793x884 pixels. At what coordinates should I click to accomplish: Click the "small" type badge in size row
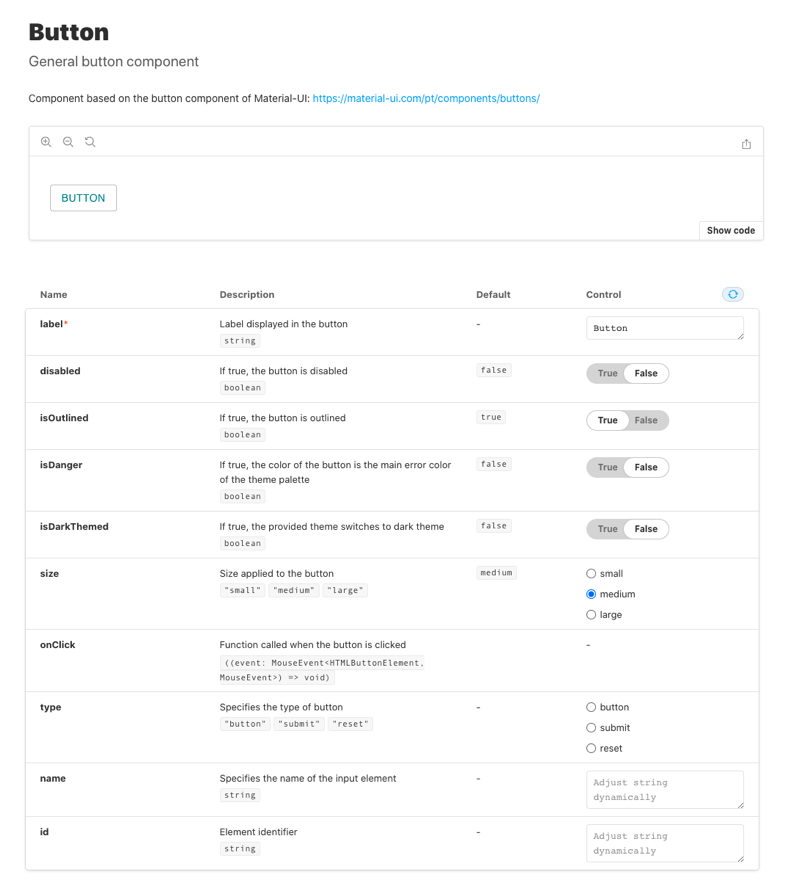242,590
